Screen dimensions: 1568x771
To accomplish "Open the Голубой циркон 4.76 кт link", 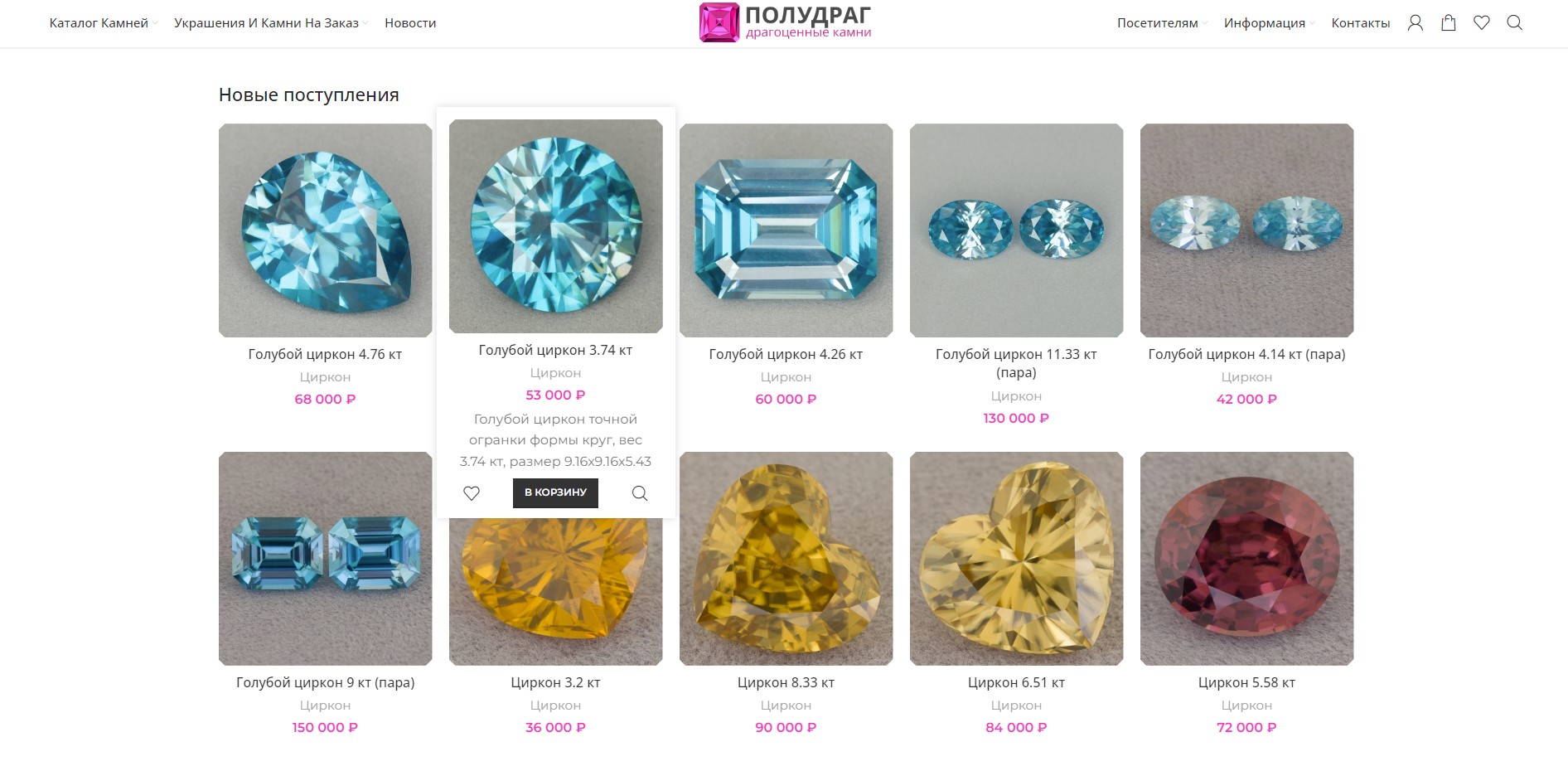I will (x=325, y=354).
